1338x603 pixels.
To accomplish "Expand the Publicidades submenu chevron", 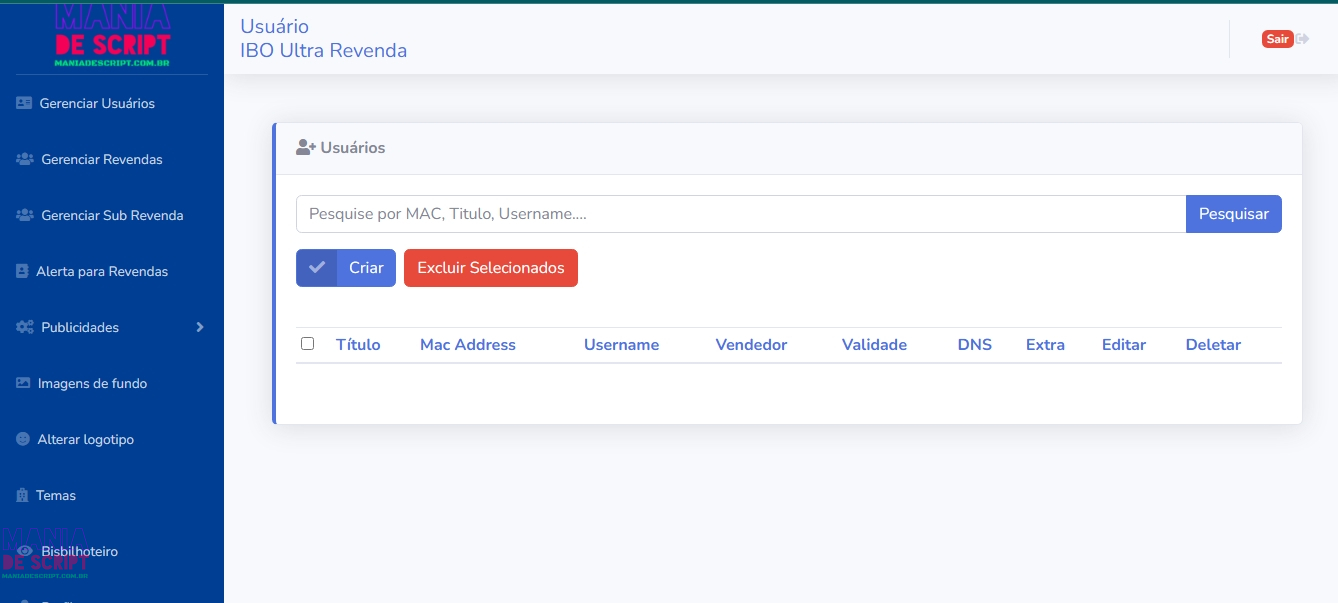I will pos(200,327).
